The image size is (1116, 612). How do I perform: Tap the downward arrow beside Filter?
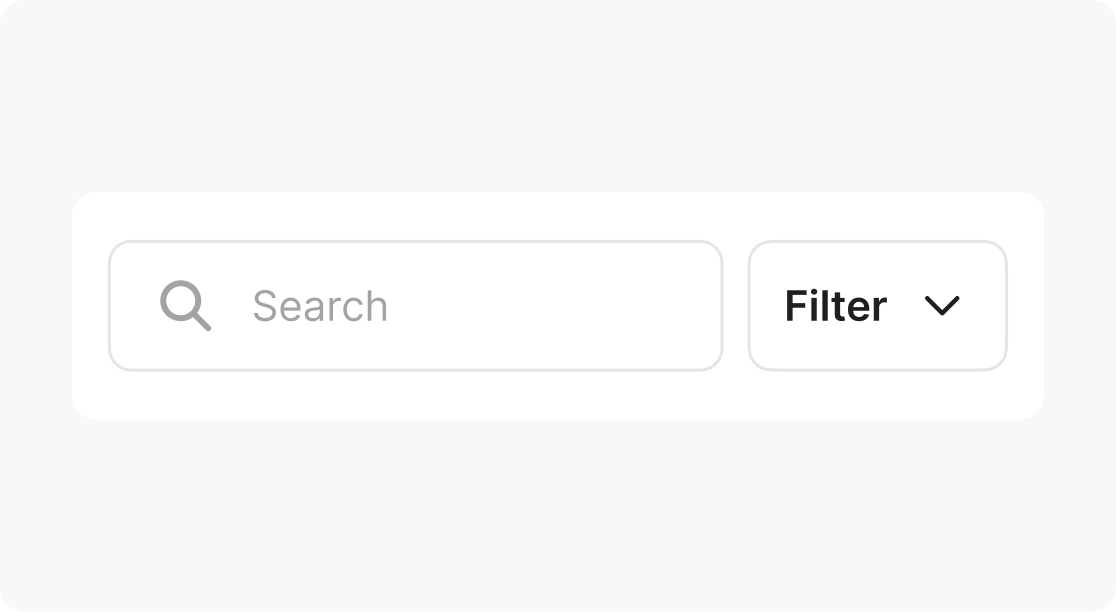click(942, 306)
